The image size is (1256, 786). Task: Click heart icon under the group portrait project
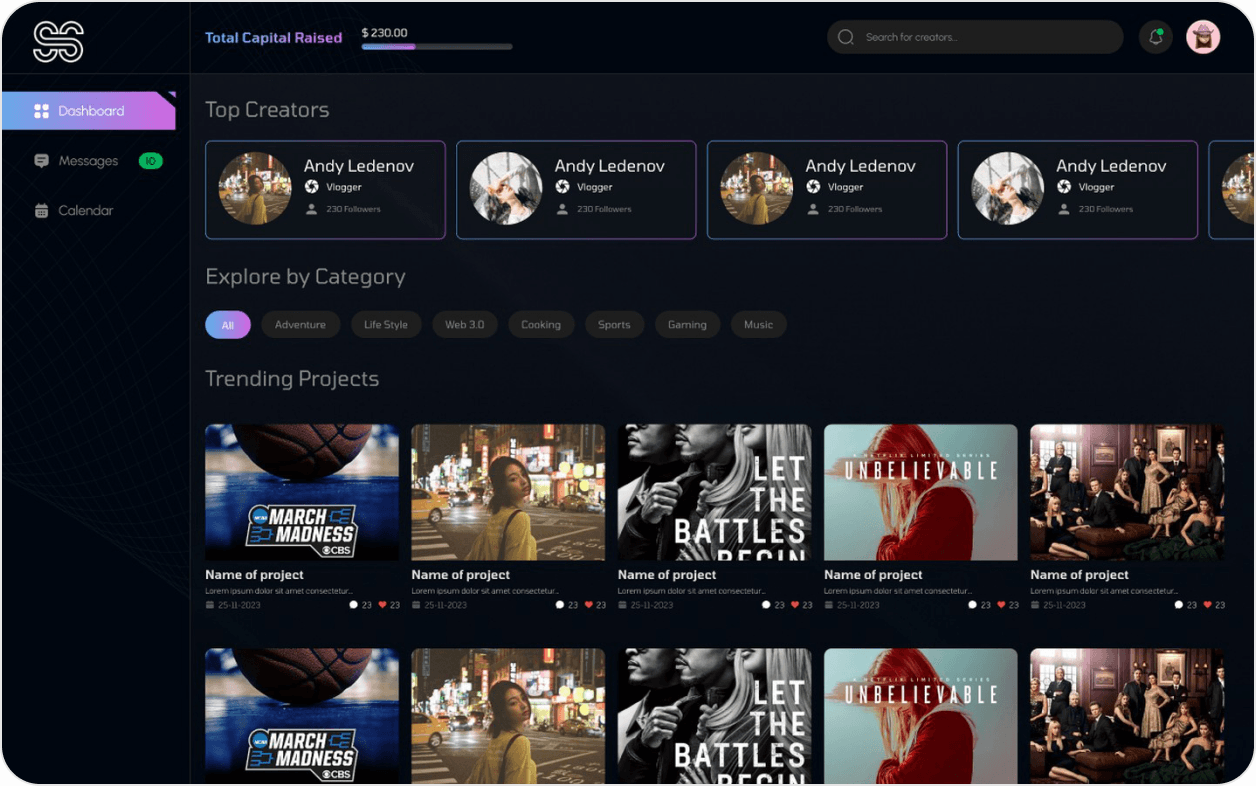tap(1207, 605)
